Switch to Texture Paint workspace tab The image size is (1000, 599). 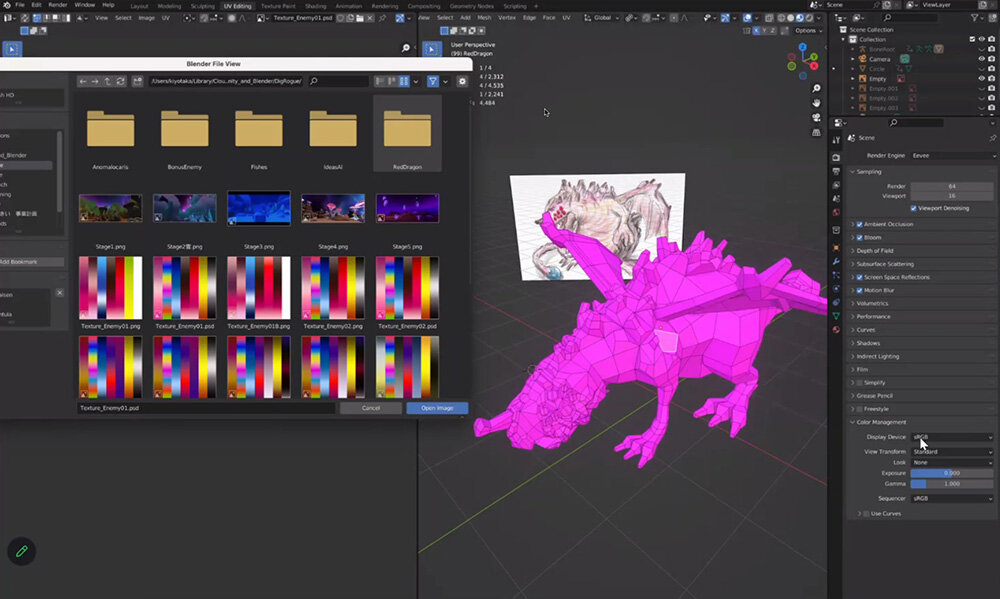click(x=278, y=5)
